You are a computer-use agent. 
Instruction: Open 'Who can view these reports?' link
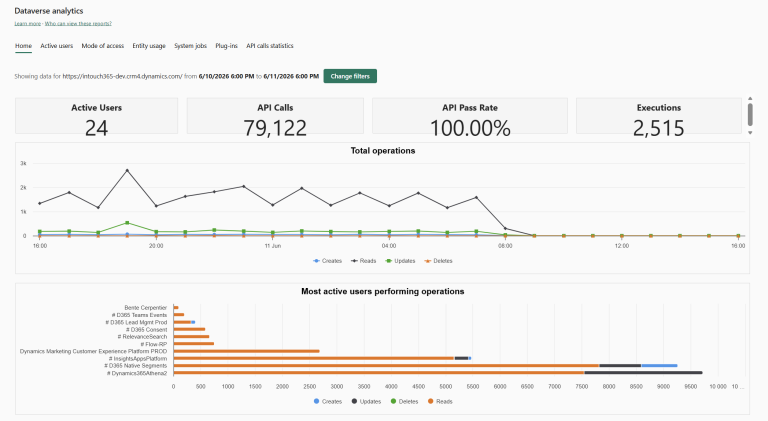tap(78, 23)
